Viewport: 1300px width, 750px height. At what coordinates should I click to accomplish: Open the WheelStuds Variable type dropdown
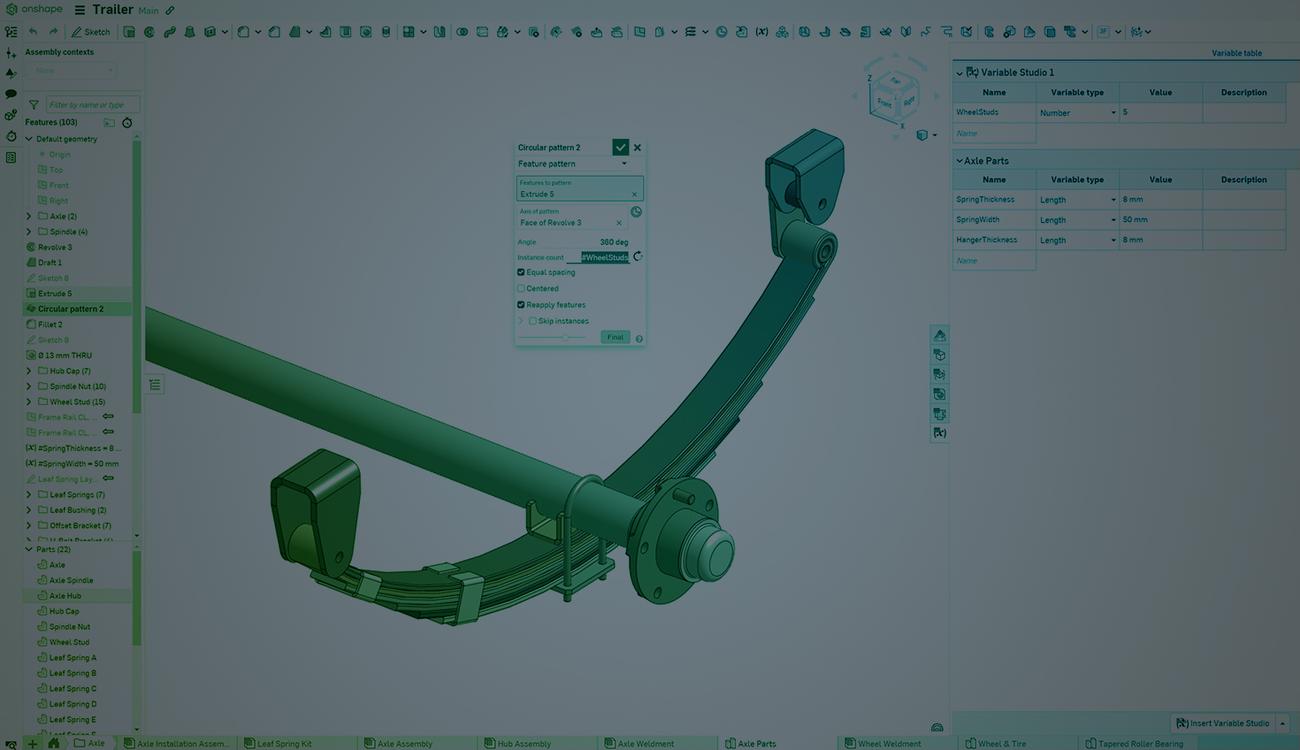point(1113,112)
